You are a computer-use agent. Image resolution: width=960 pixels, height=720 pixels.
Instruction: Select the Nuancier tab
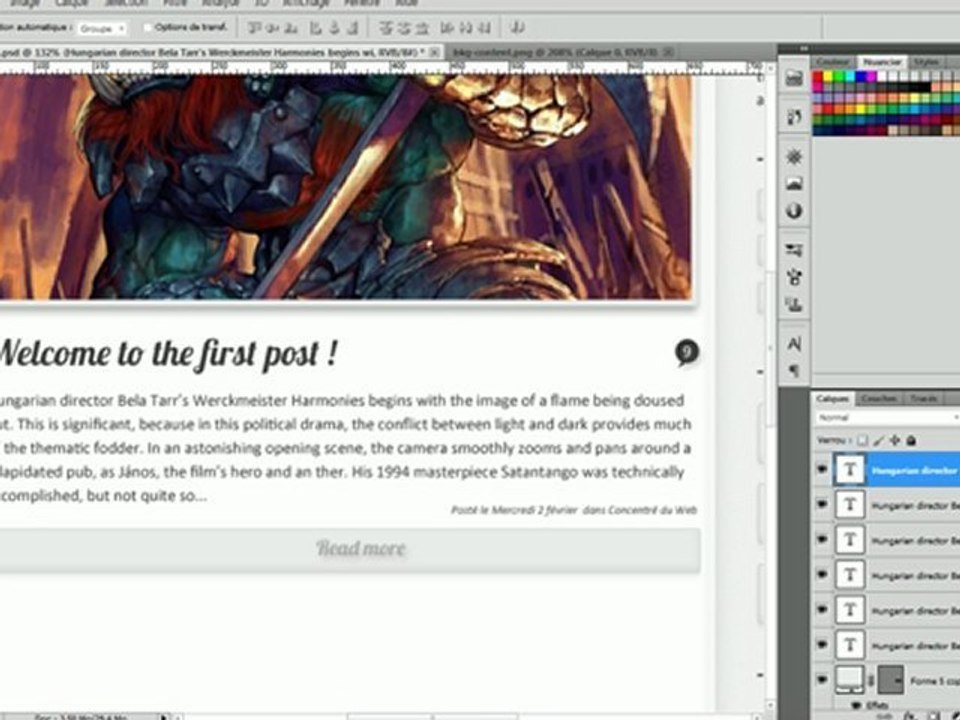point(882,62)
